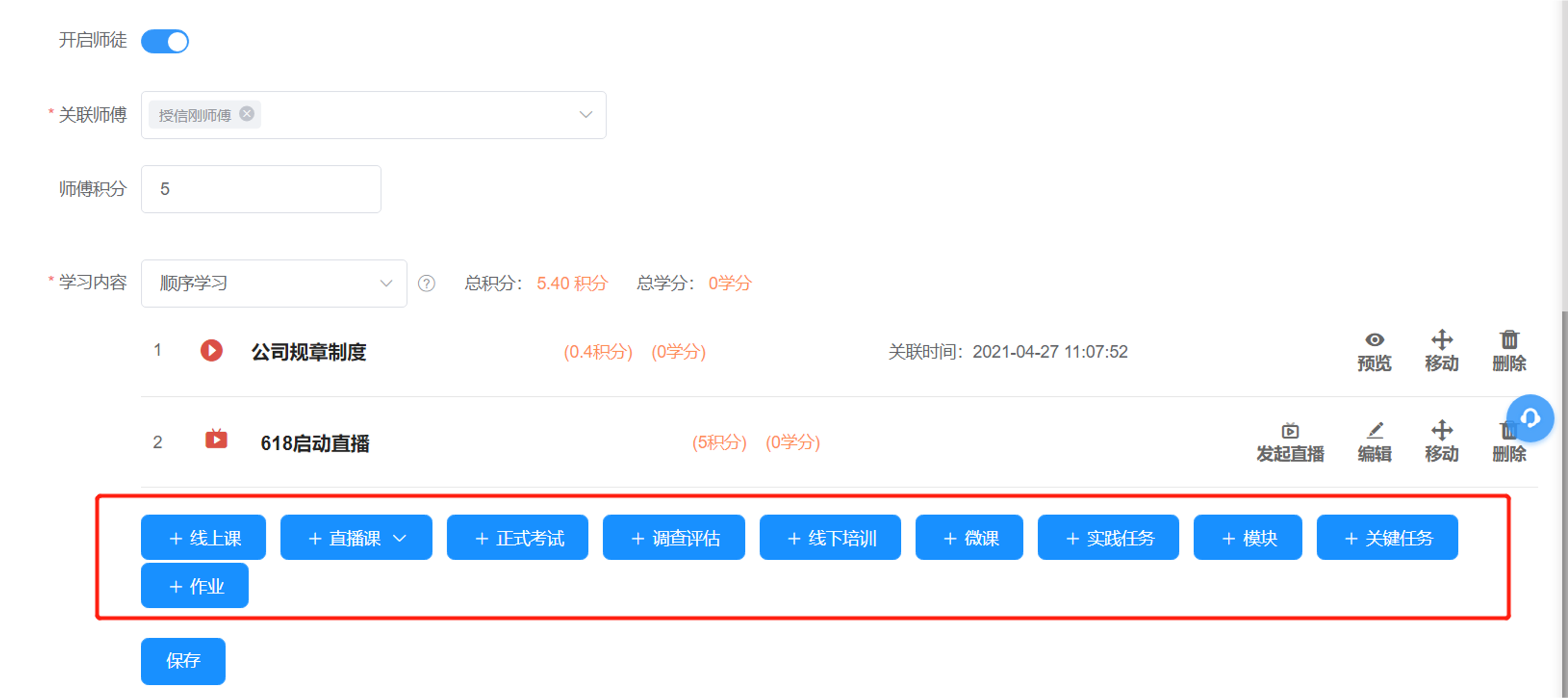Screen dimensions: 1568x698
Task: Click the 保存 save button
Action: click(x=183, y=661)
